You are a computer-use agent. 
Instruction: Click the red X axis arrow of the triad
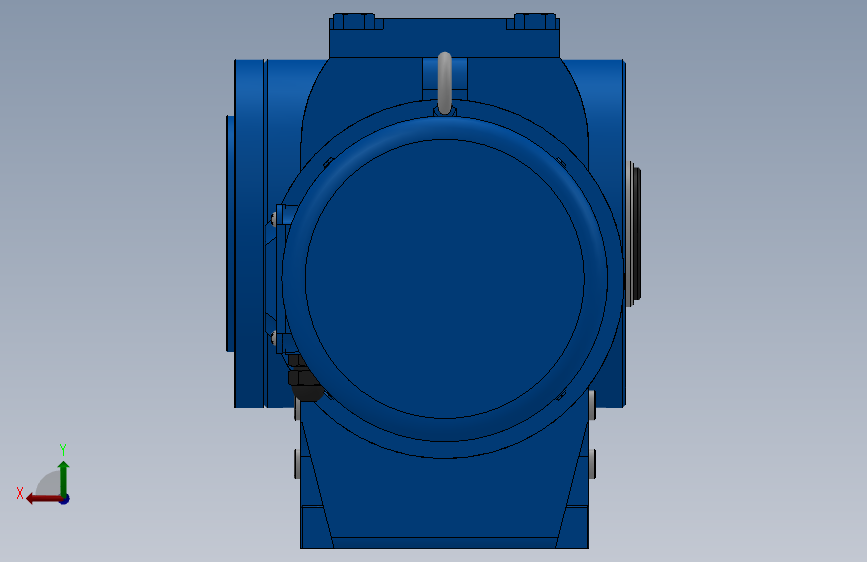[x=44, y=499]
